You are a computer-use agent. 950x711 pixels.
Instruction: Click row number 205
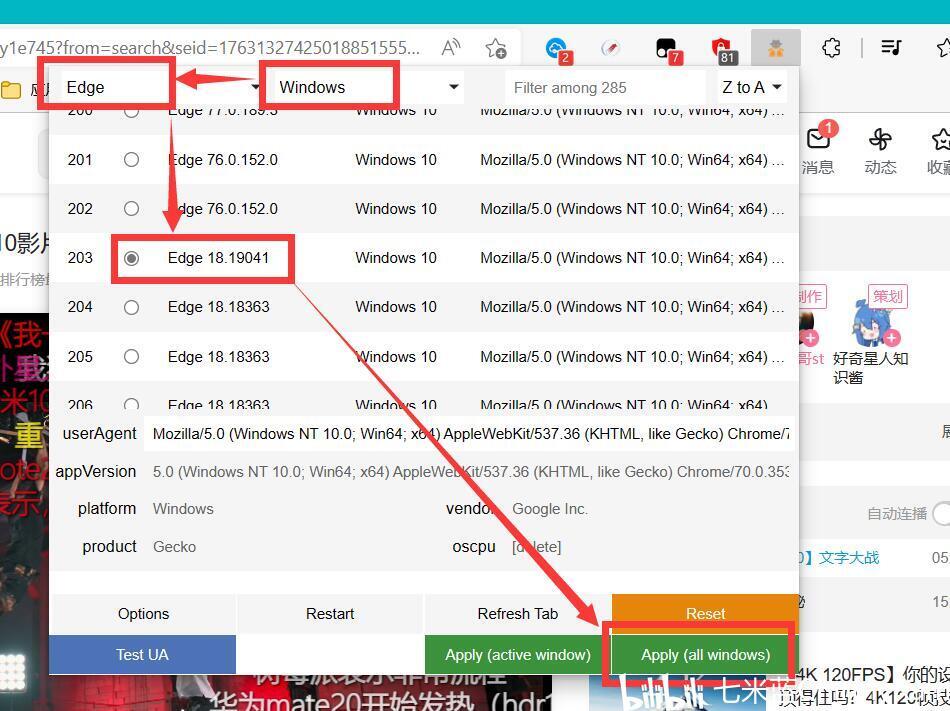tap(80, 357)
